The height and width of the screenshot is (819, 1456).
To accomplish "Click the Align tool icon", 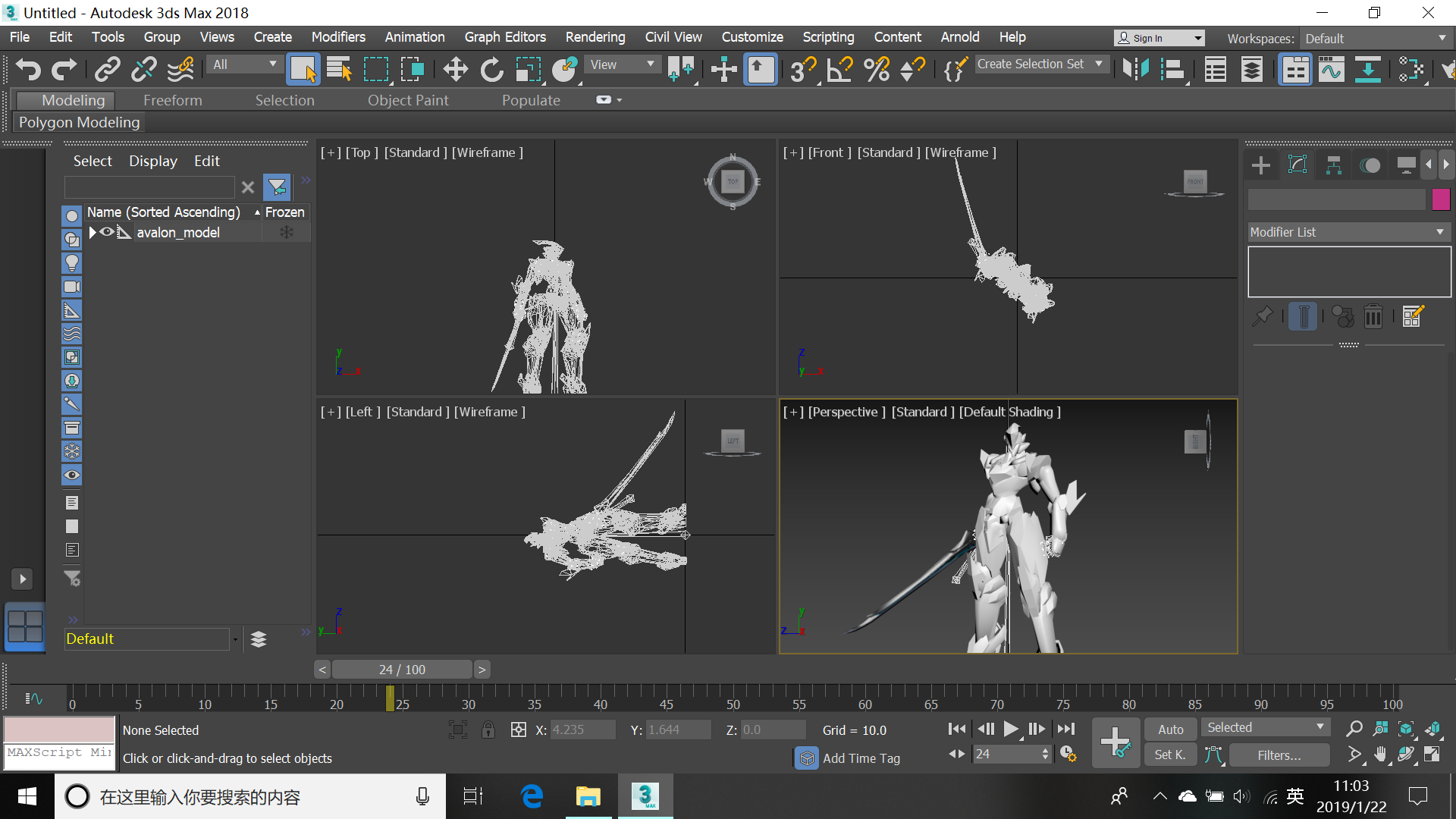I will coord(1173,69).
